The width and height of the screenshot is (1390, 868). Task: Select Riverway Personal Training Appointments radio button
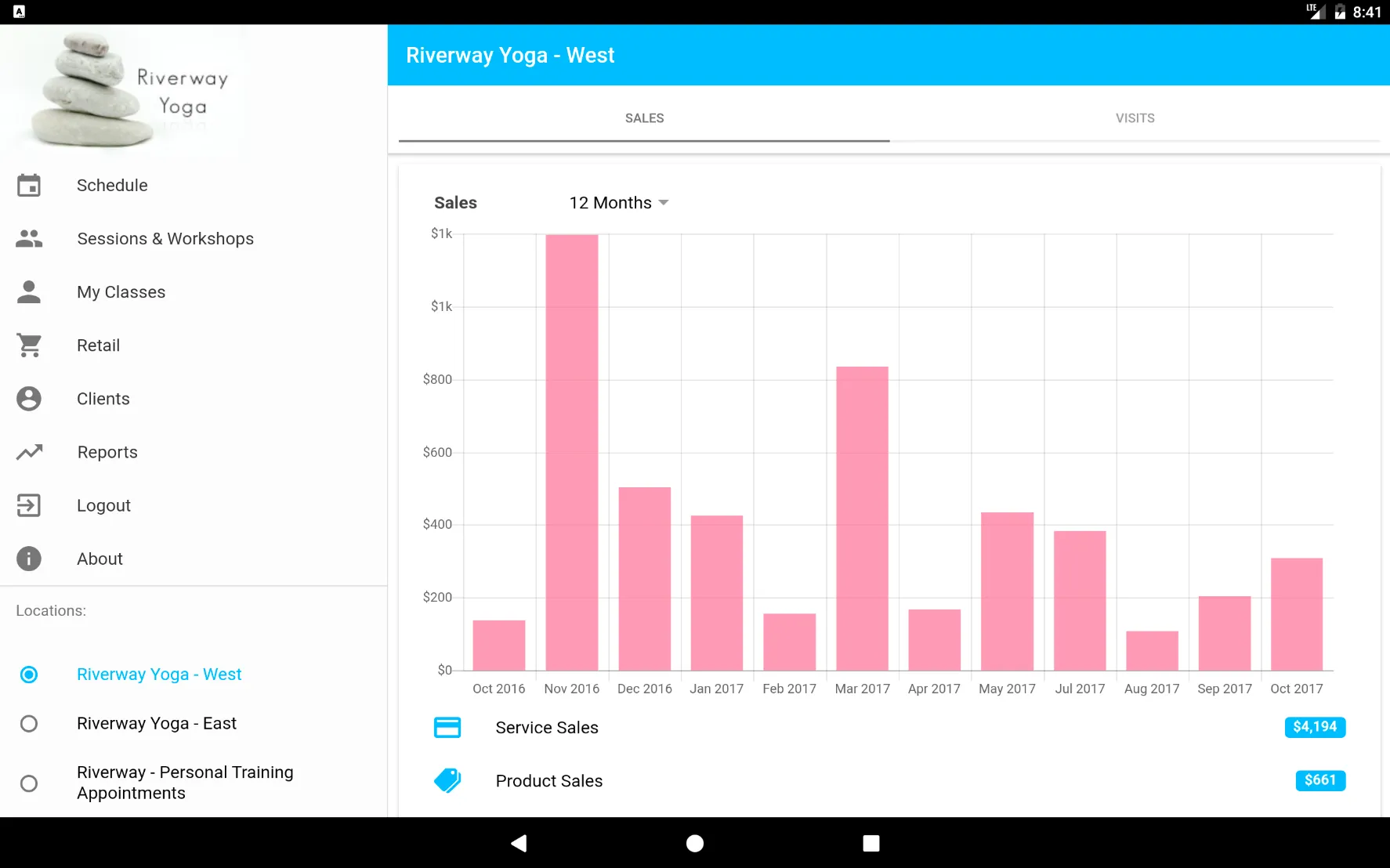click(29, 783)
